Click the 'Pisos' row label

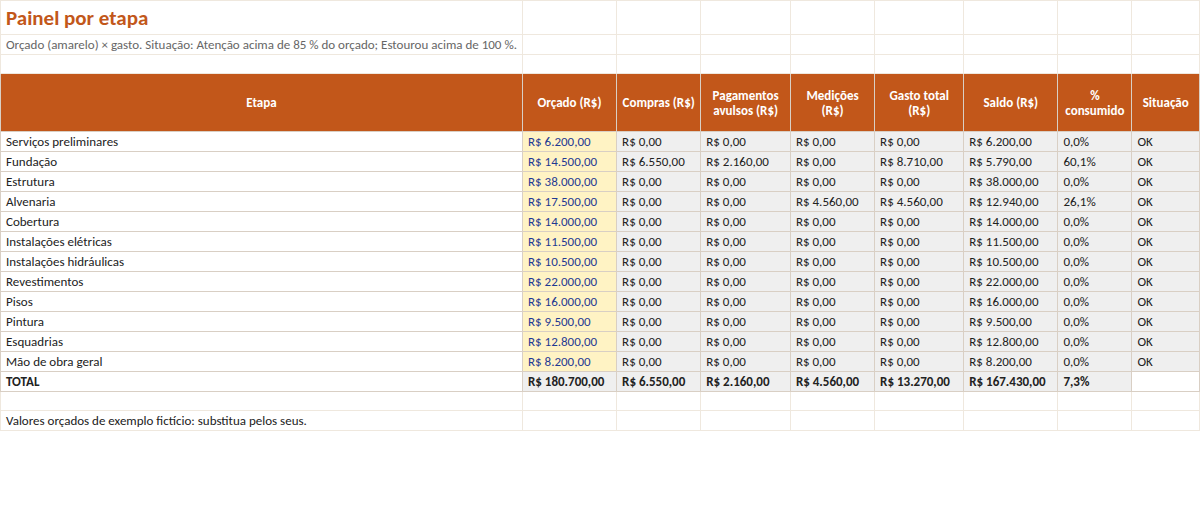pos(261,302)
